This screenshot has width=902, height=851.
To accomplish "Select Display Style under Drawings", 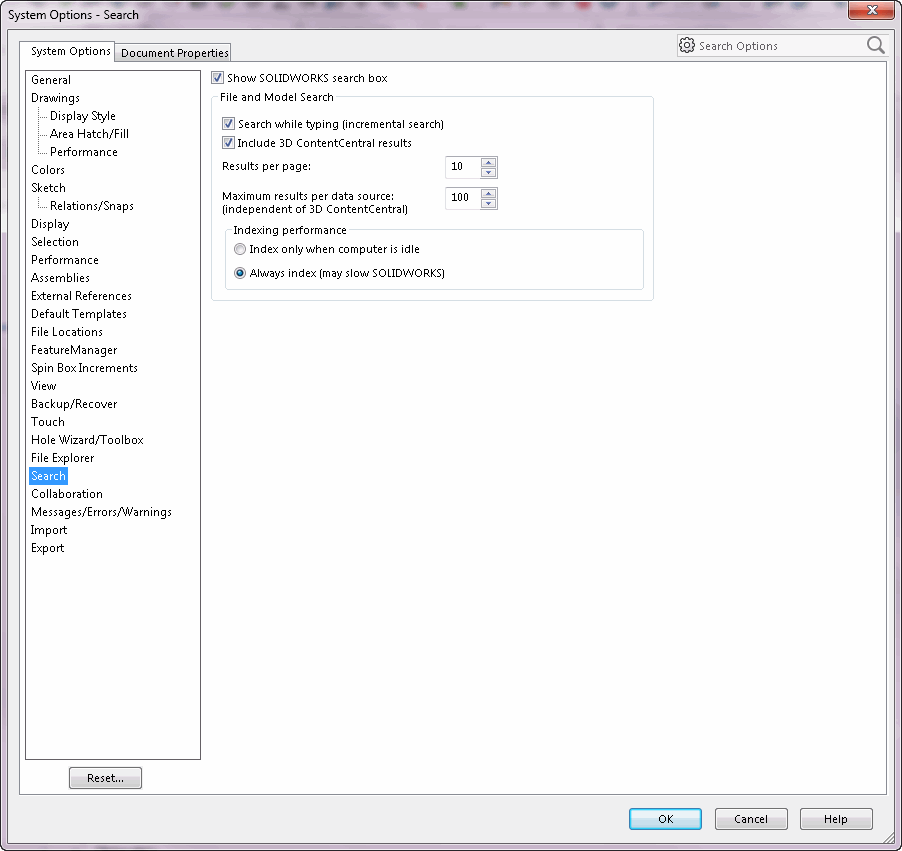I will coord(82,116).
